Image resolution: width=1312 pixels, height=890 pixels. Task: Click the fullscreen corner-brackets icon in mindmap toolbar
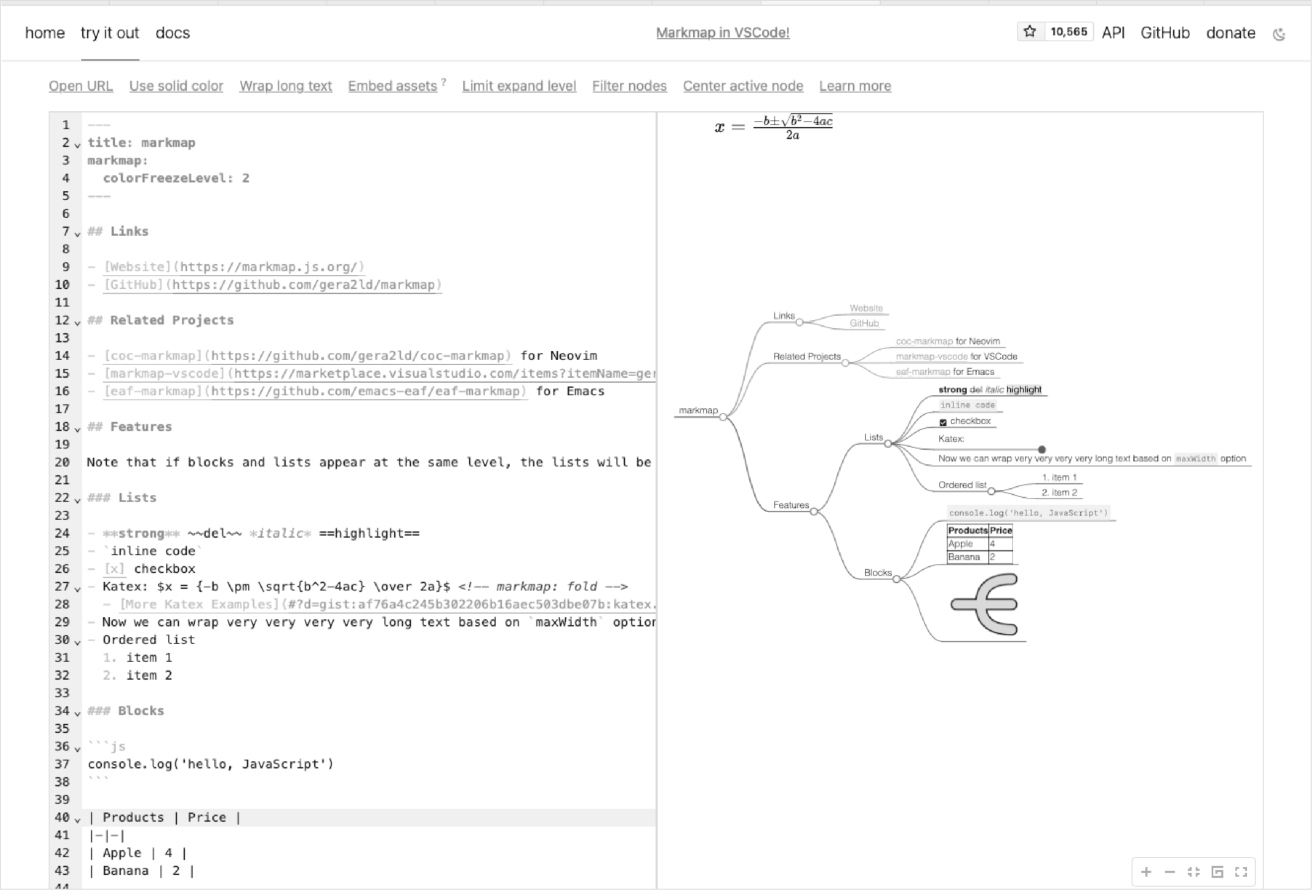click(x=1241, y=872)
